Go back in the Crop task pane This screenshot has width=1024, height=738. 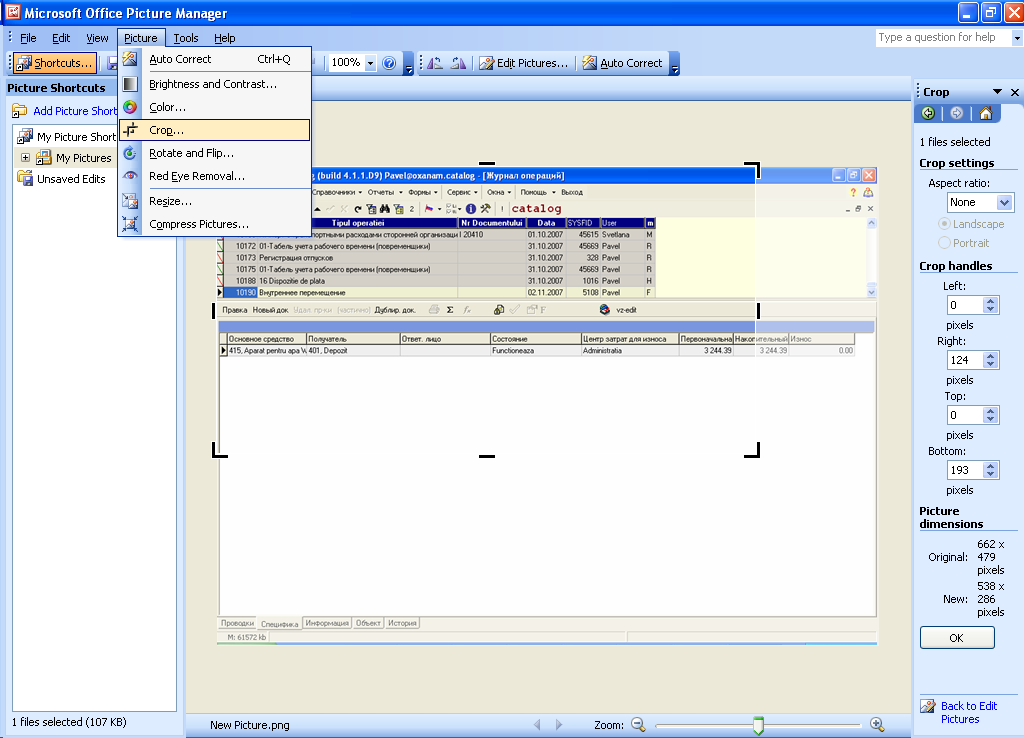click(928, 113)
